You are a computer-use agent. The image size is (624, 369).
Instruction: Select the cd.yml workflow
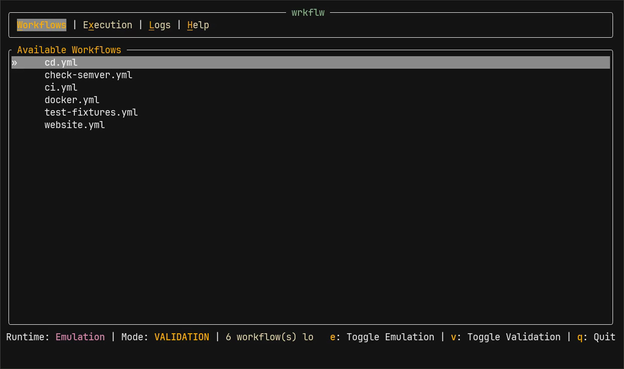click(310, 62)
